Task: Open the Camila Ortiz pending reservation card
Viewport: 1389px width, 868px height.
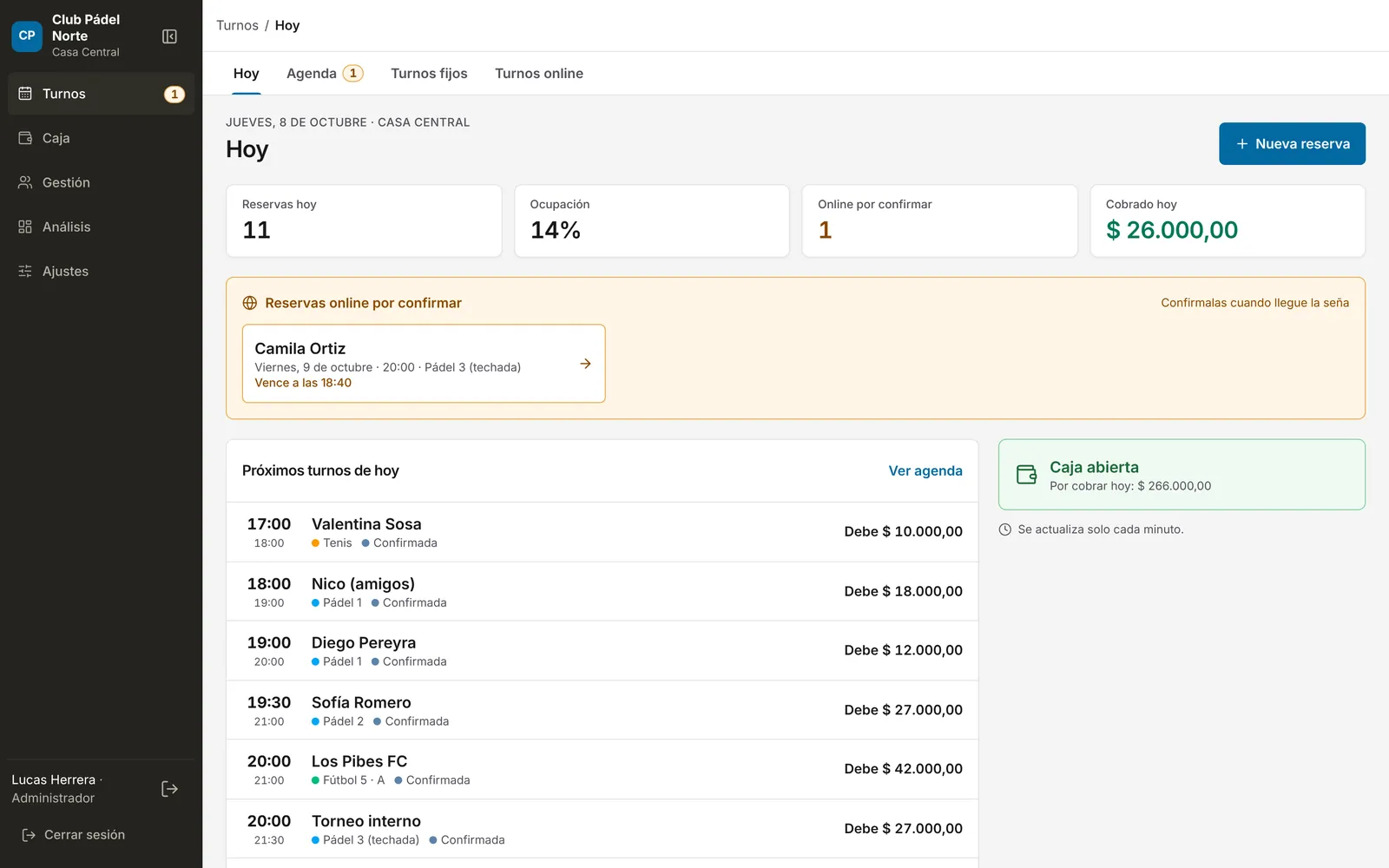Action: tap(424, 364)
